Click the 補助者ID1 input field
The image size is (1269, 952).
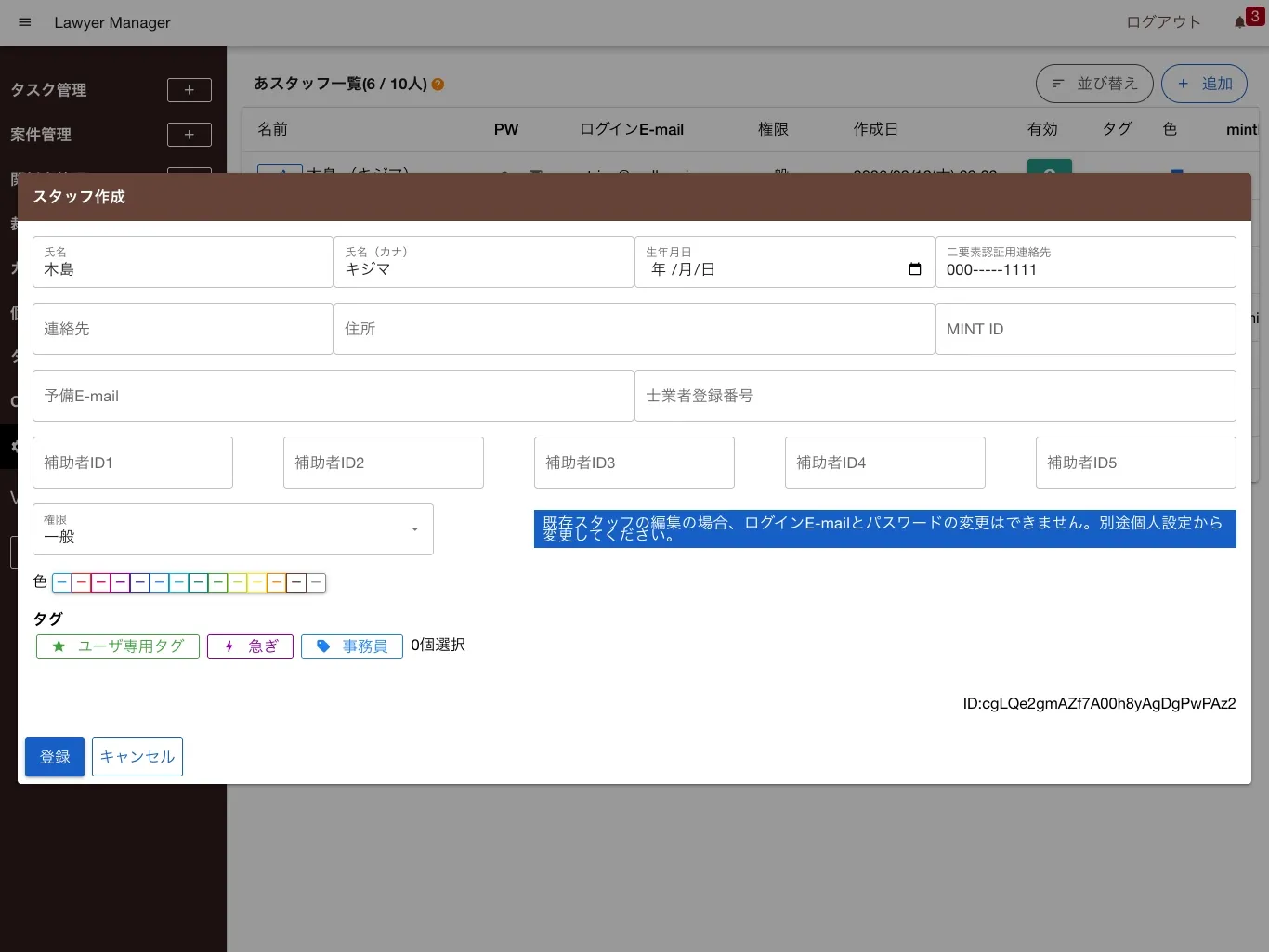tap(133, 463)
